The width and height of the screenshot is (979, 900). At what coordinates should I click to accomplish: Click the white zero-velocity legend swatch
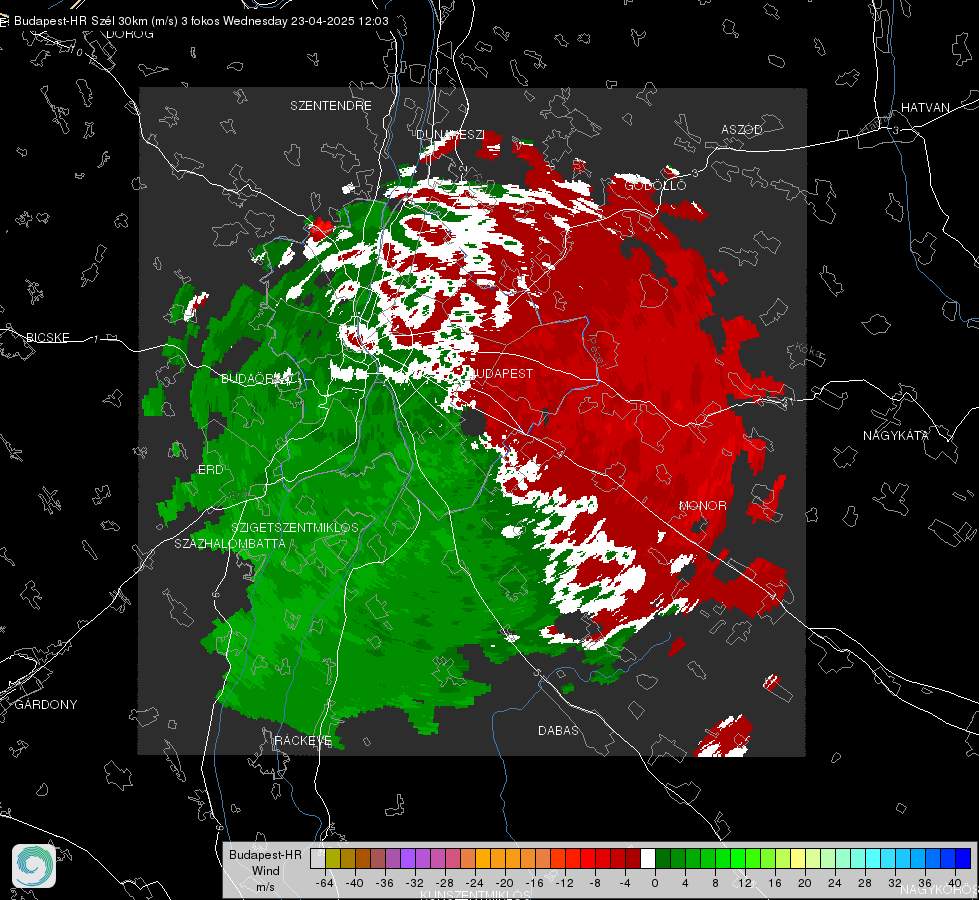tap(648, 859)
